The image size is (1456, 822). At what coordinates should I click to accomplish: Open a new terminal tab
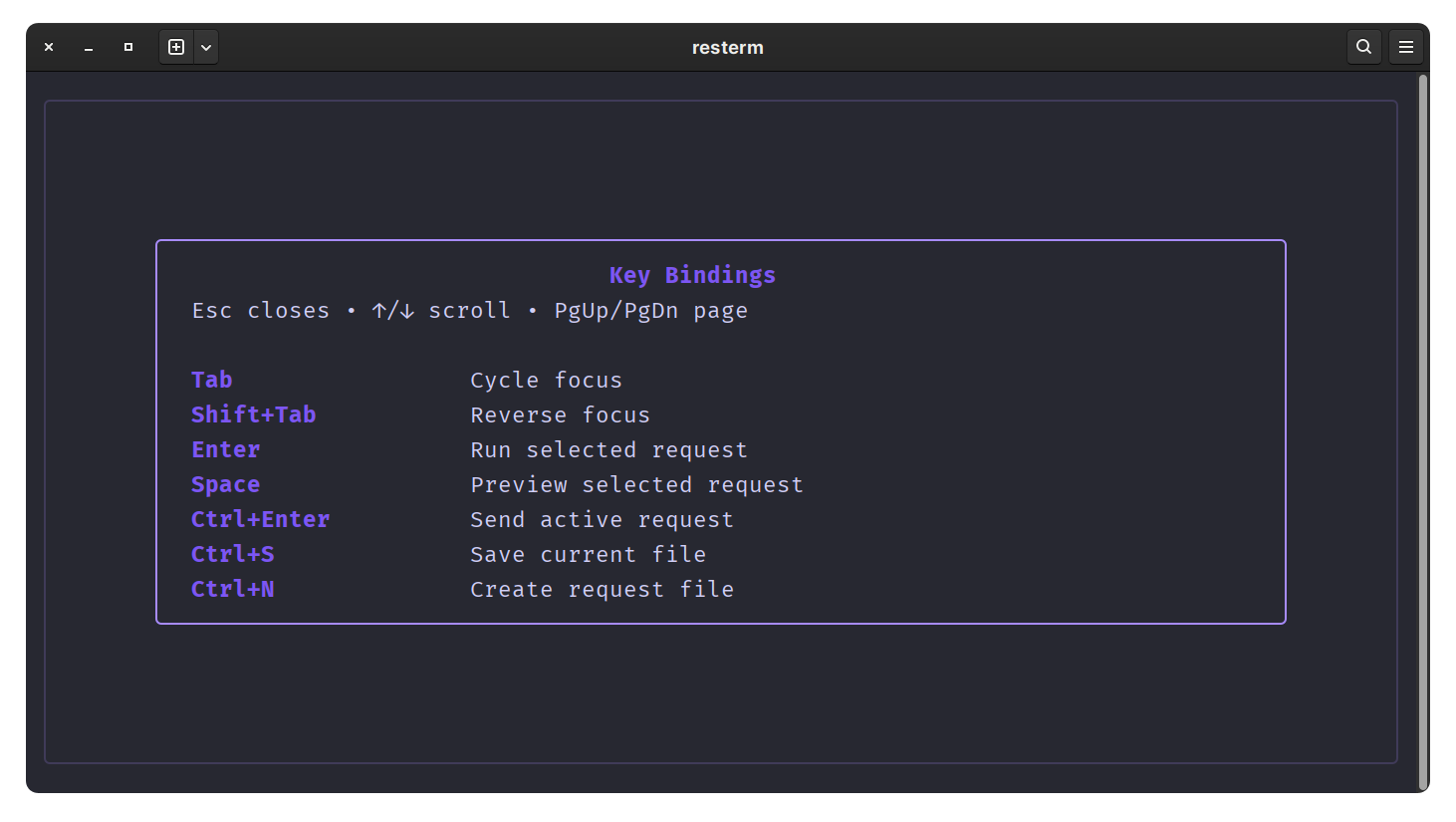(x=176, y=47)
